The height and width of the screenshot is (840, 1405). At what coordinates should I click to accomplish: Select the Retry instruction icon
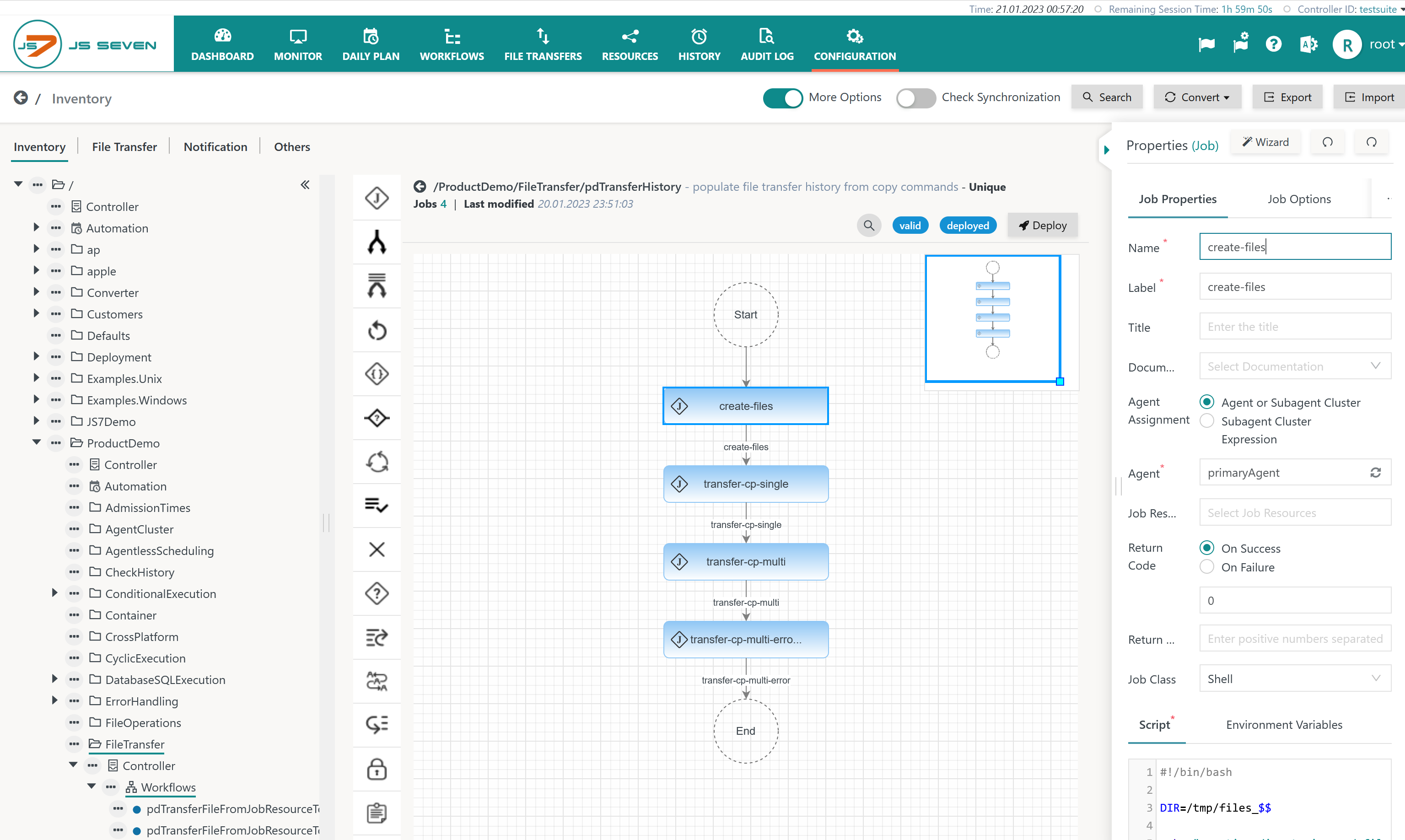click(376, 330)
